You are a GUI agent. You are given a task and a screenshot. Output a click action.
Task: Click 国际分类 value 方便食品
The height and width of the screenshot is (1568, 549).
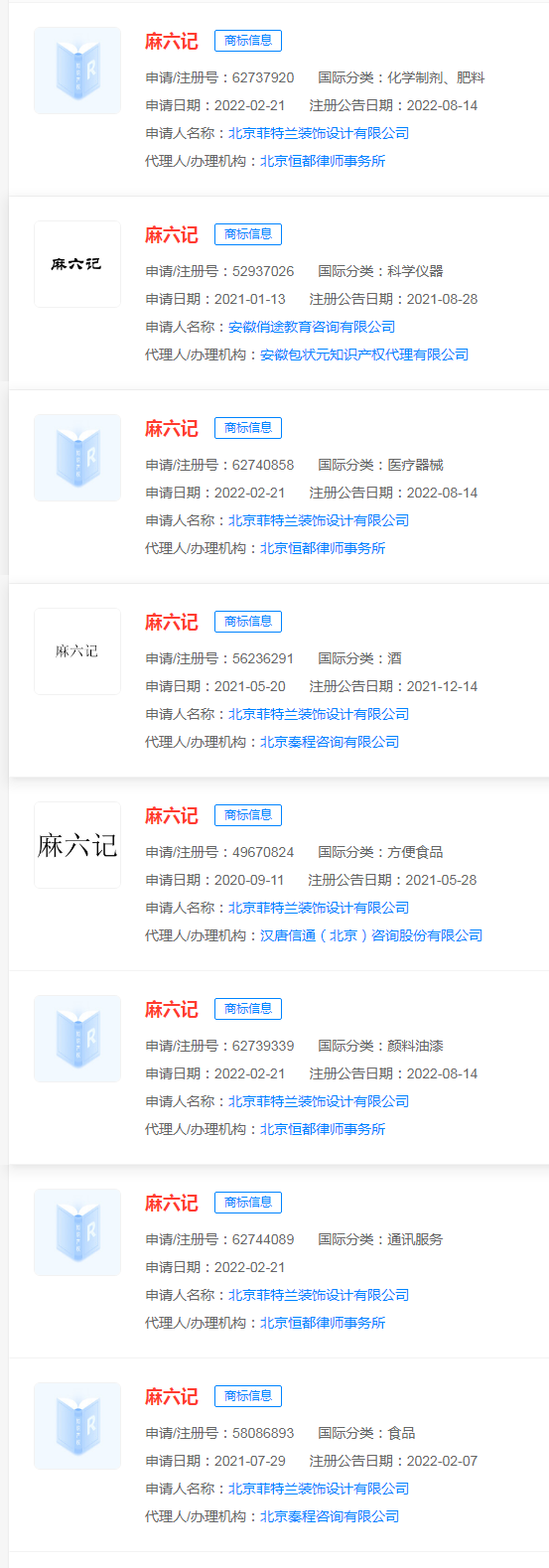point(415,852)
